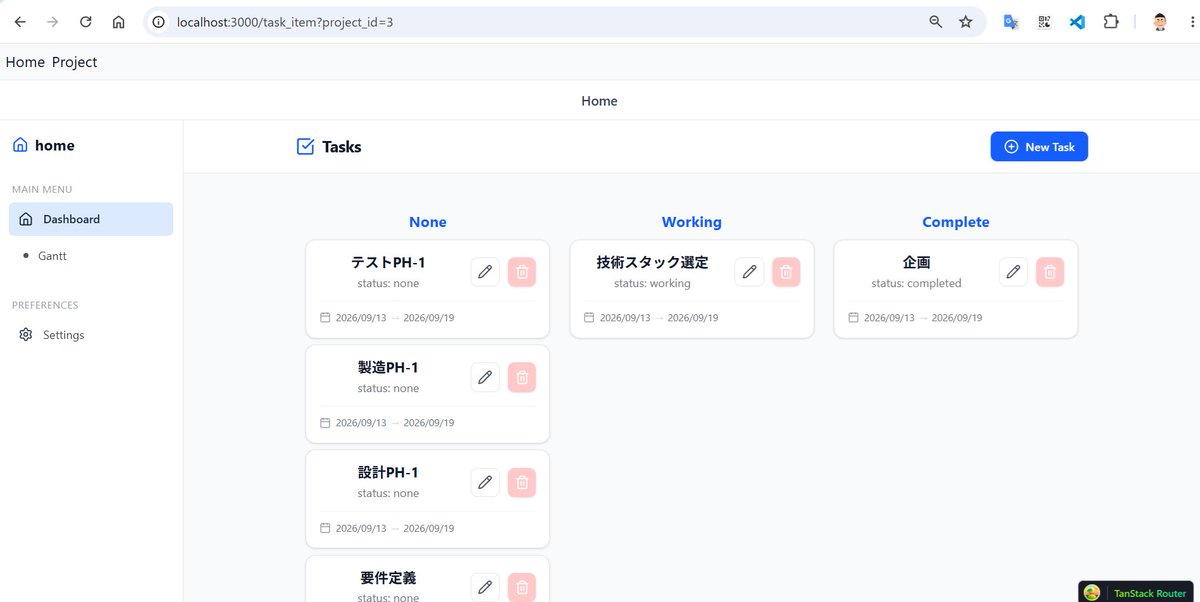Click the テストPH-1 task title
The height and width of the screenshot is (602, 1200).
pos(388,263)
